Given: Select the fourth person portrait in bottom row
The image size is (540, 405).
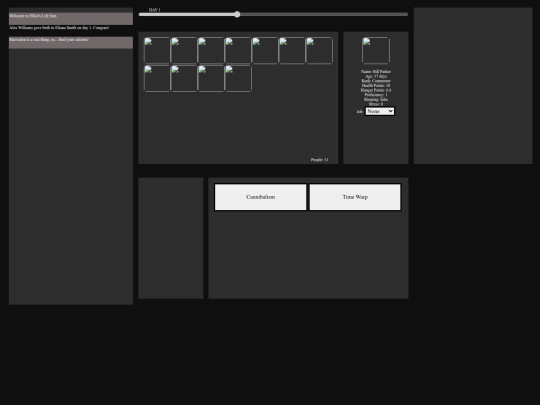Looking at the screenshot, I should pyautogui.click(x=238, y=79).
